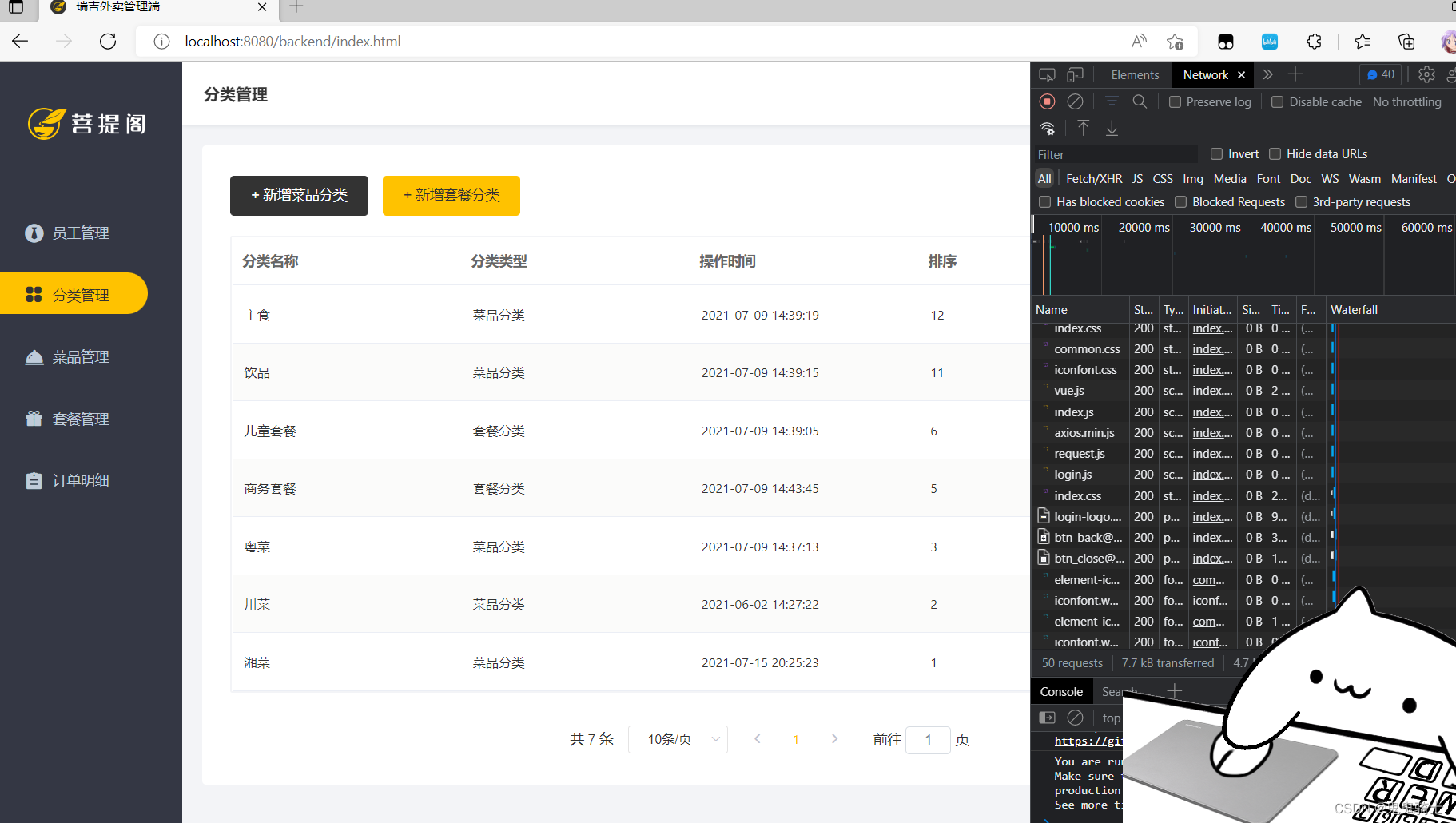The height and width of the screenshot is (823, 1456).
Task: Toggle device emulation icon in DevTools
Action: 1076,75
